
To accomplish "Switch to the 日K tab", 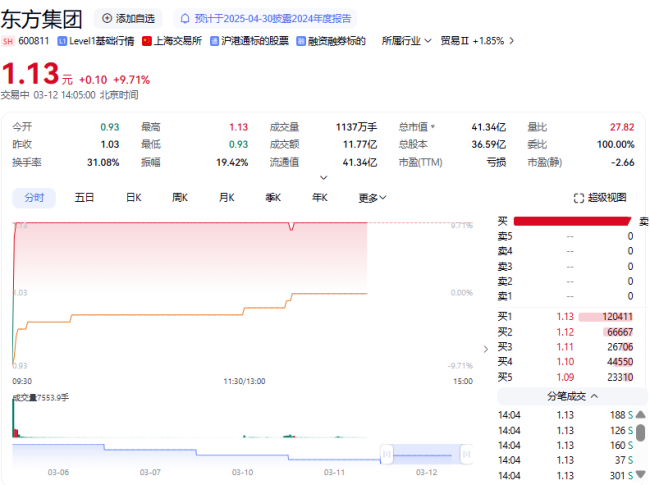I will tap(133, 198).
